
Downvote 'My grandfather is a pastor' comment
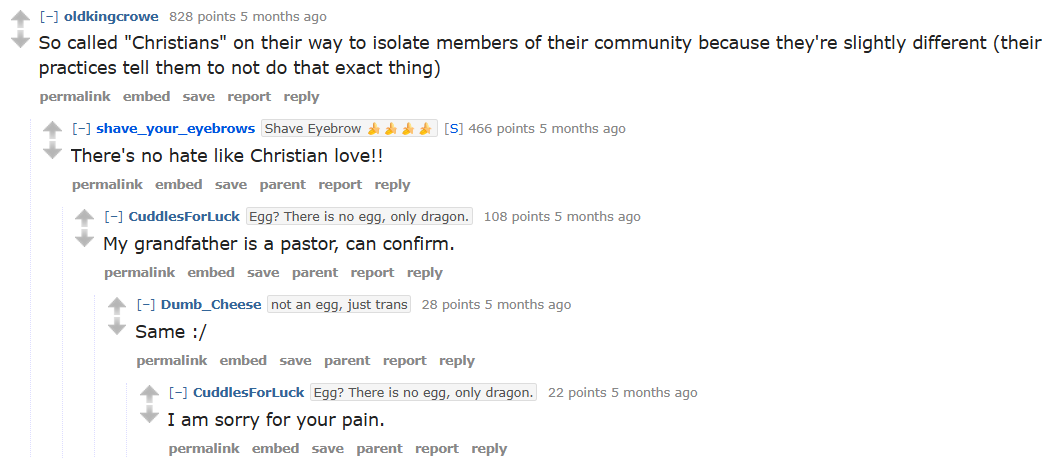tap(85, 239)
